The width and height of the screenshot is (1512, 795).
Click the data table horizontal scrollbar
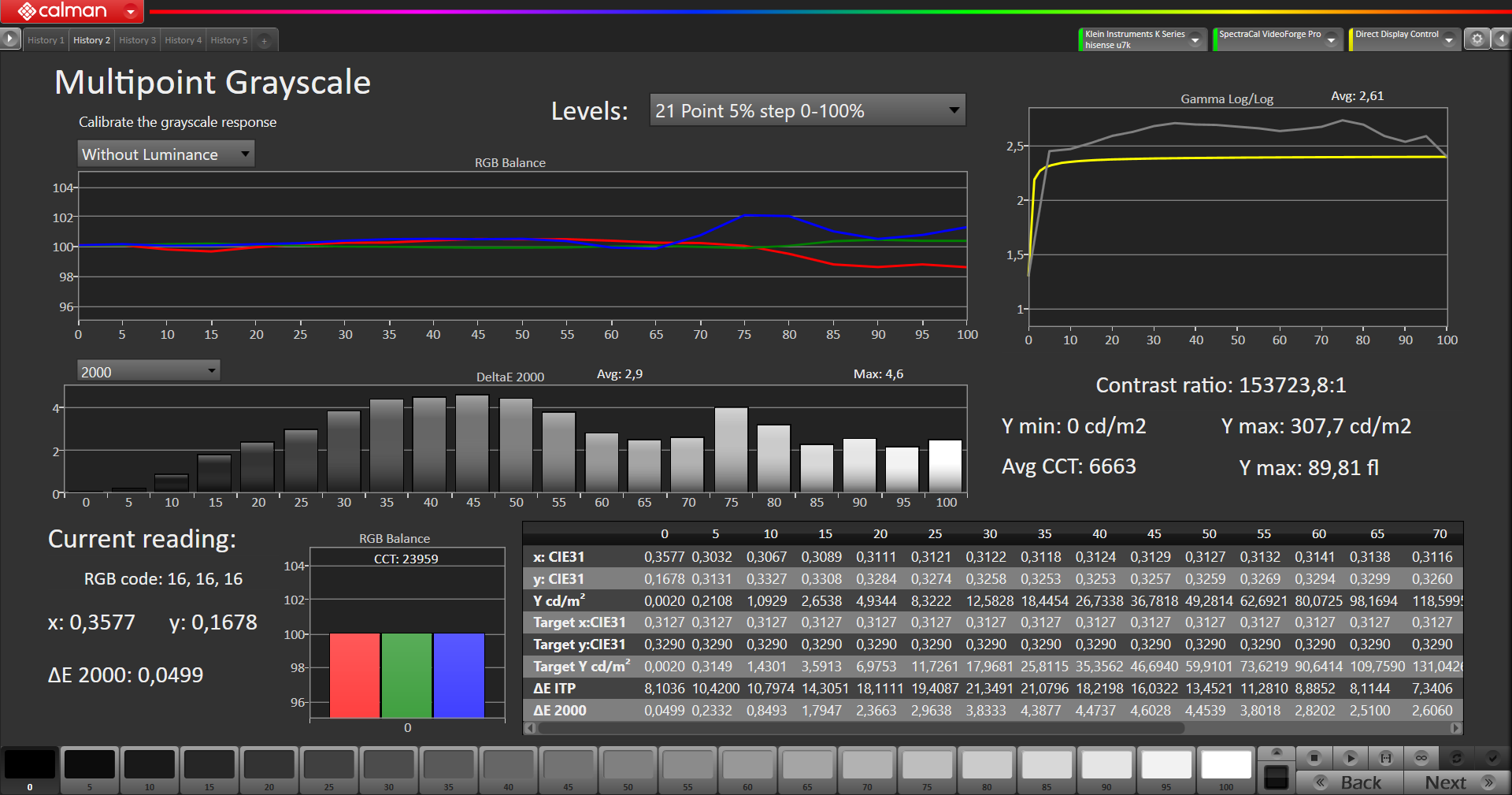point(861,728)
